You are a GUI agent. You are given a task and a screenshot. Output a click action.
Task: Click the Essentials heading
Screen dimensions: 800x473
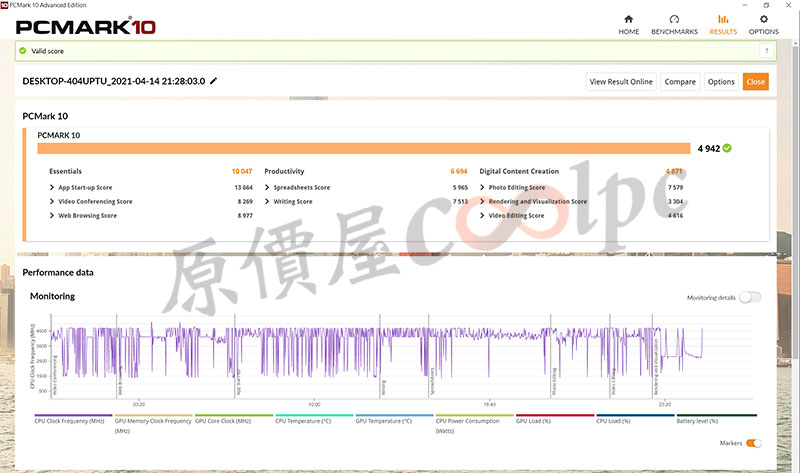coord(65,171)
